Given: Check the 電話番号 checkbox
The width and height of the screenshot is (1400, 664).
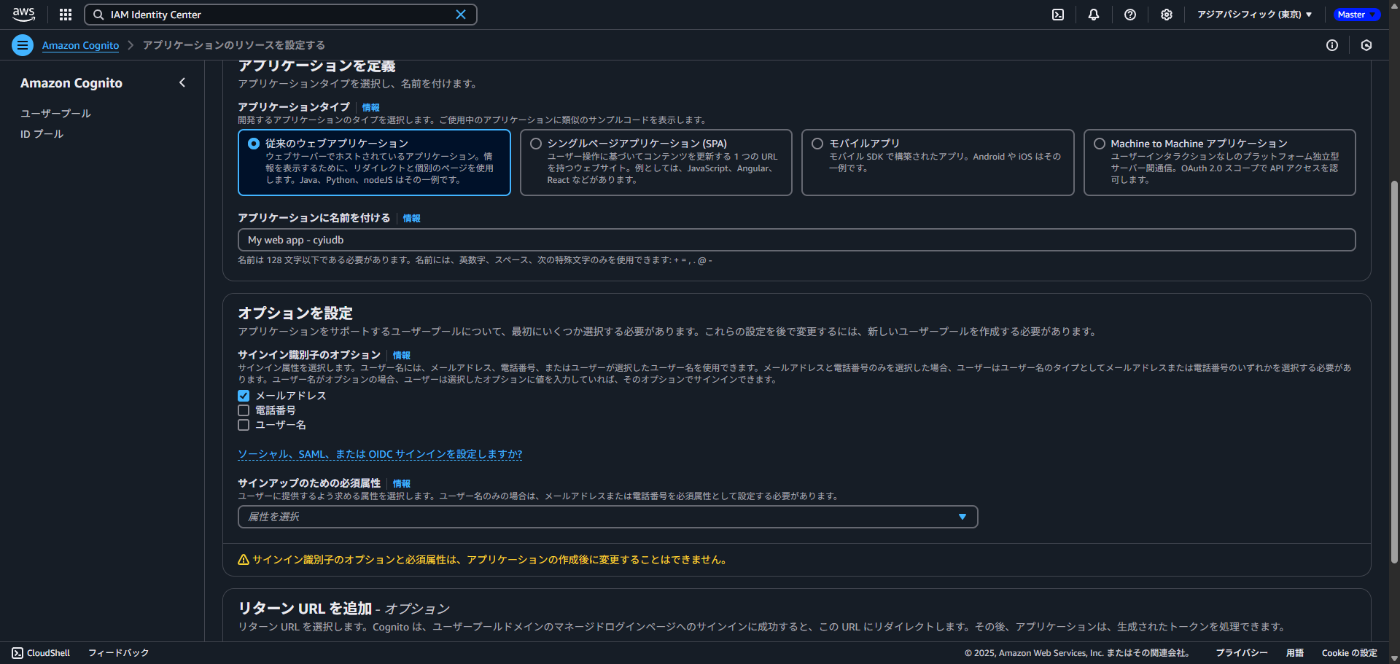Looking at the screenshot, I should [x=243, y=410].
